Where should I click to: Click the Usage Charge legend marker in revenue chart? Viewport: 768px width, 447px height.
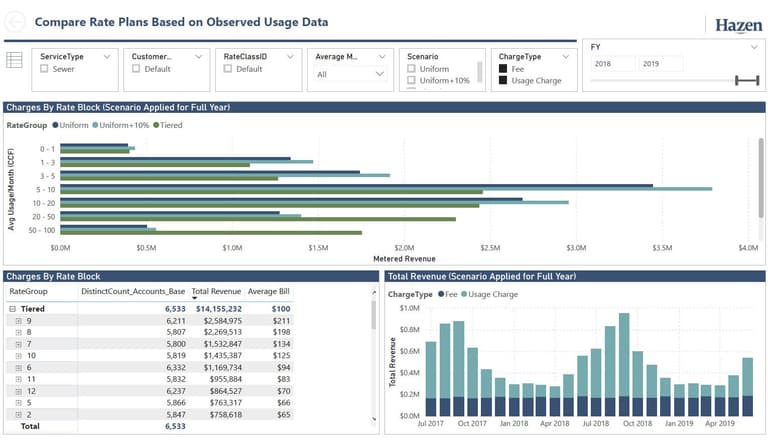(x=464, y=295)
